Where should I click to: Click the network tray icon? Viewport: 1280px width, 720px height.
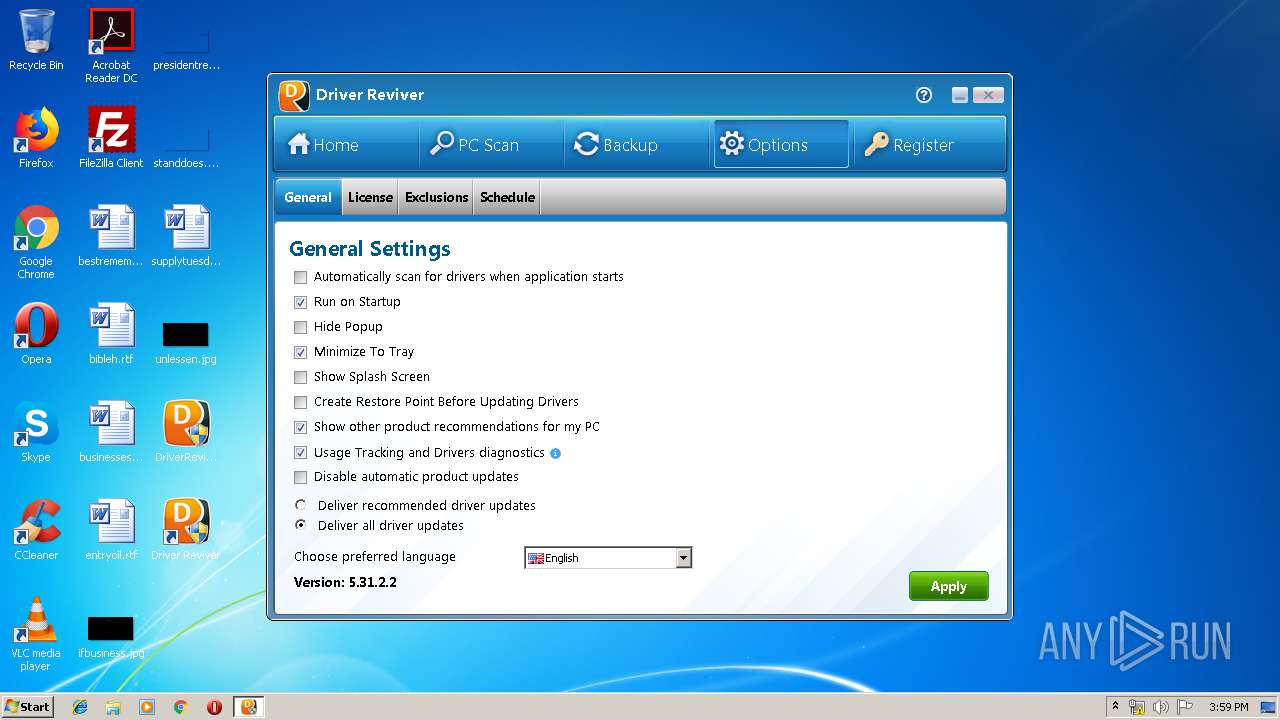coord(1137,707)
